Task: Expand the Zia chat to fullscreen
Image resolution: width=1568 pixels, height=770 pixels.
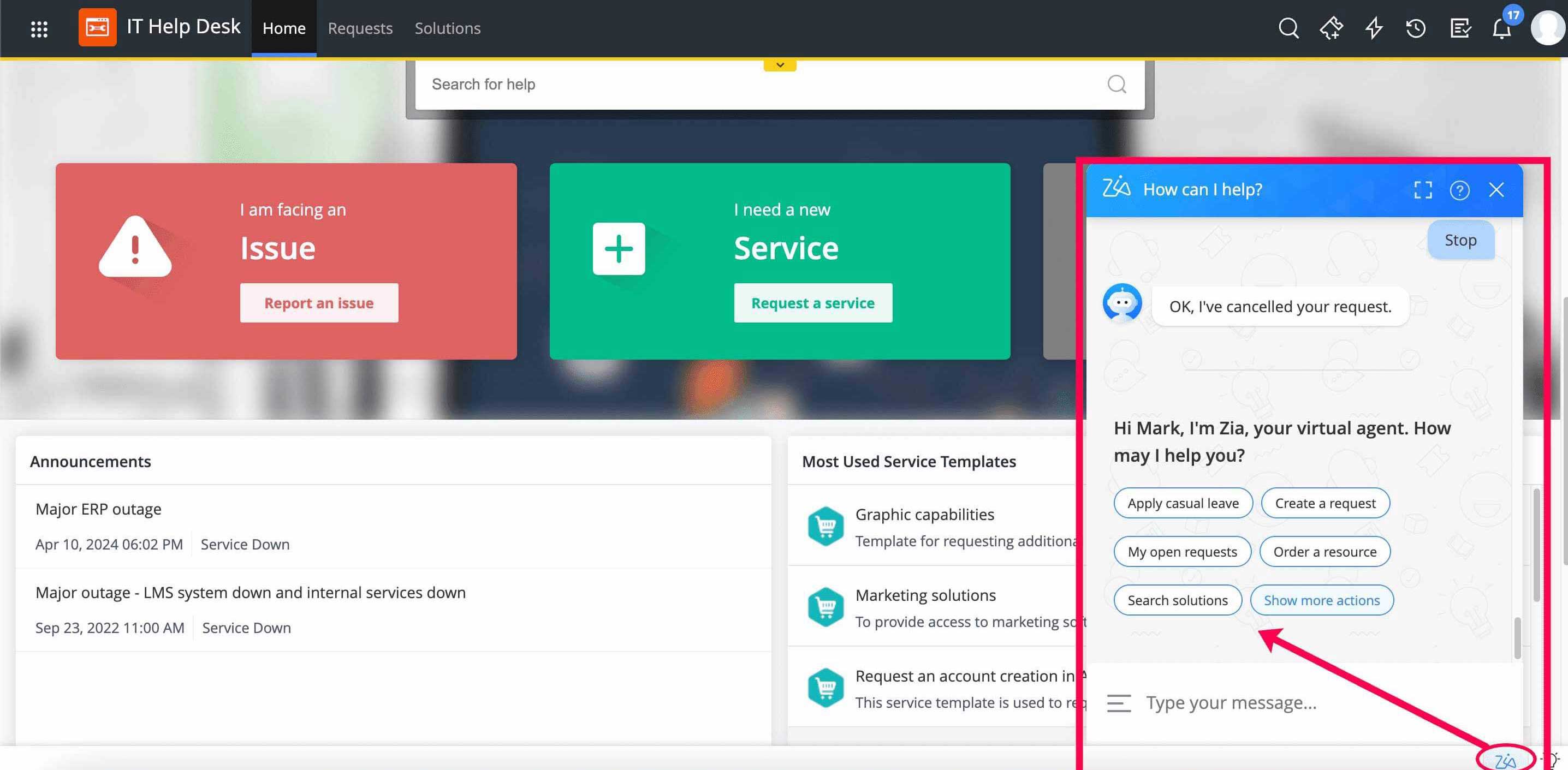Action: (x=1423, y=190)
